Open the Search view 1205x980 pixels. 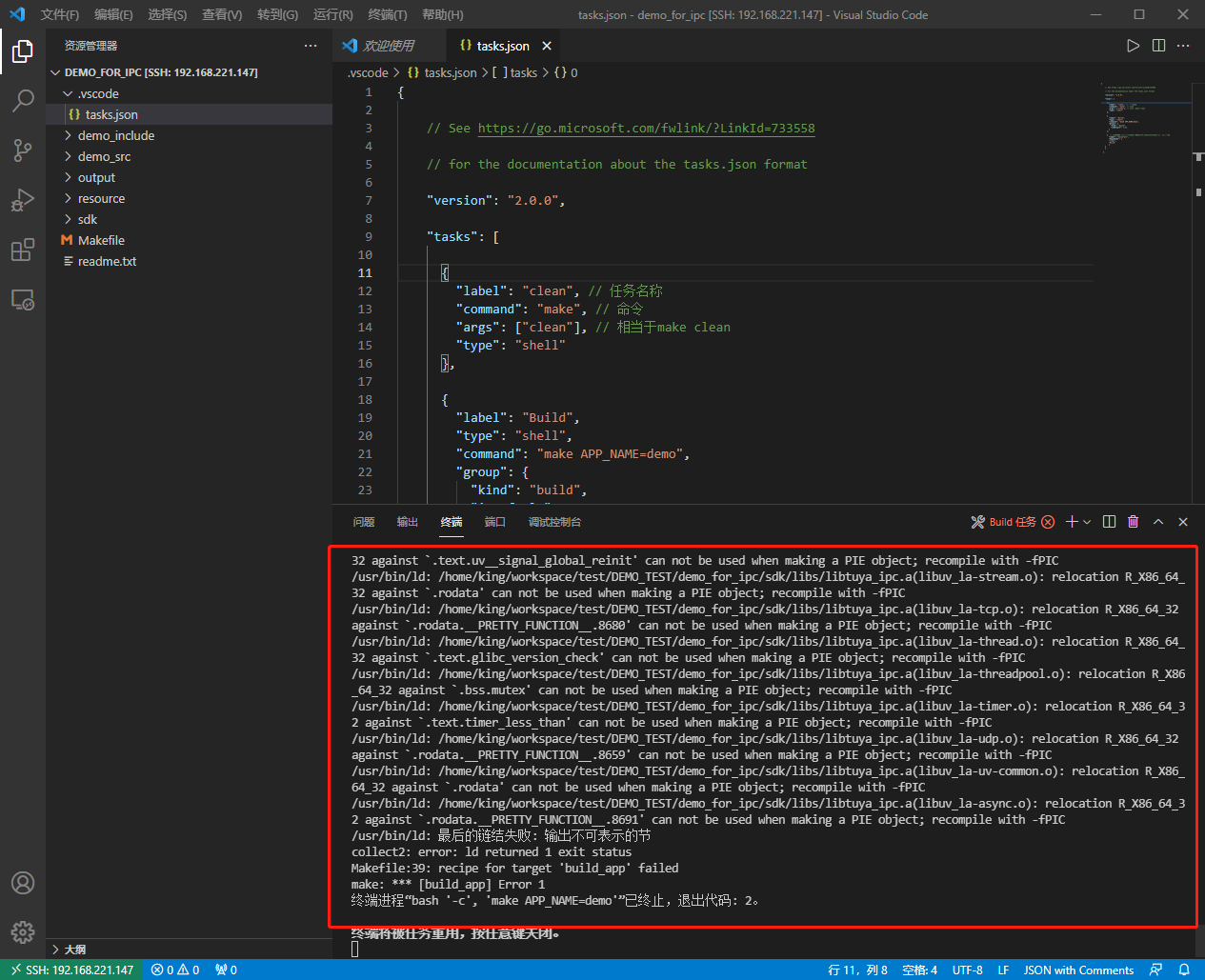23,101
